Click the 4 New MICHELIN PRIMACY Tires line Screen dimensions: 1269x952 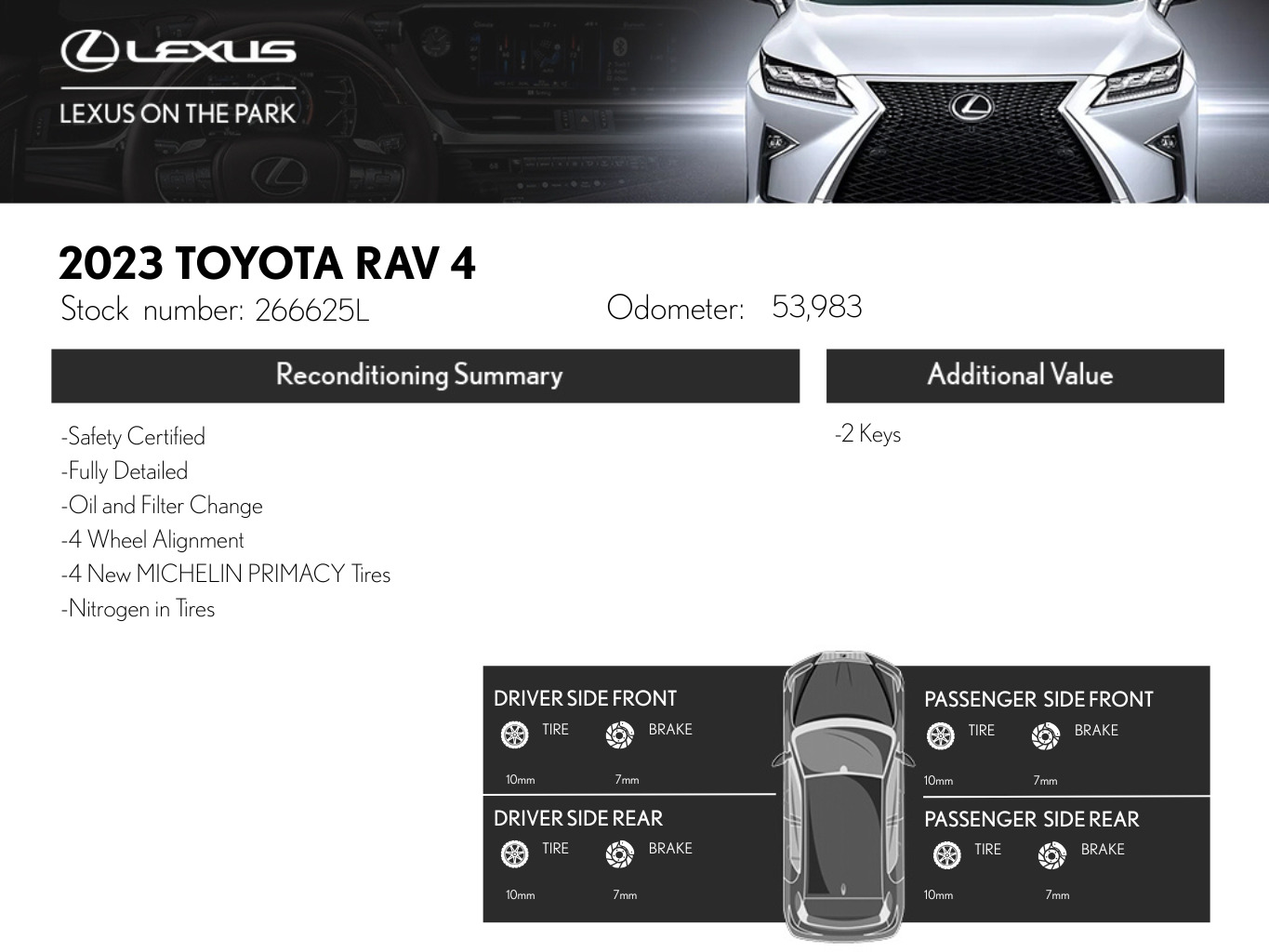point(226,574)
